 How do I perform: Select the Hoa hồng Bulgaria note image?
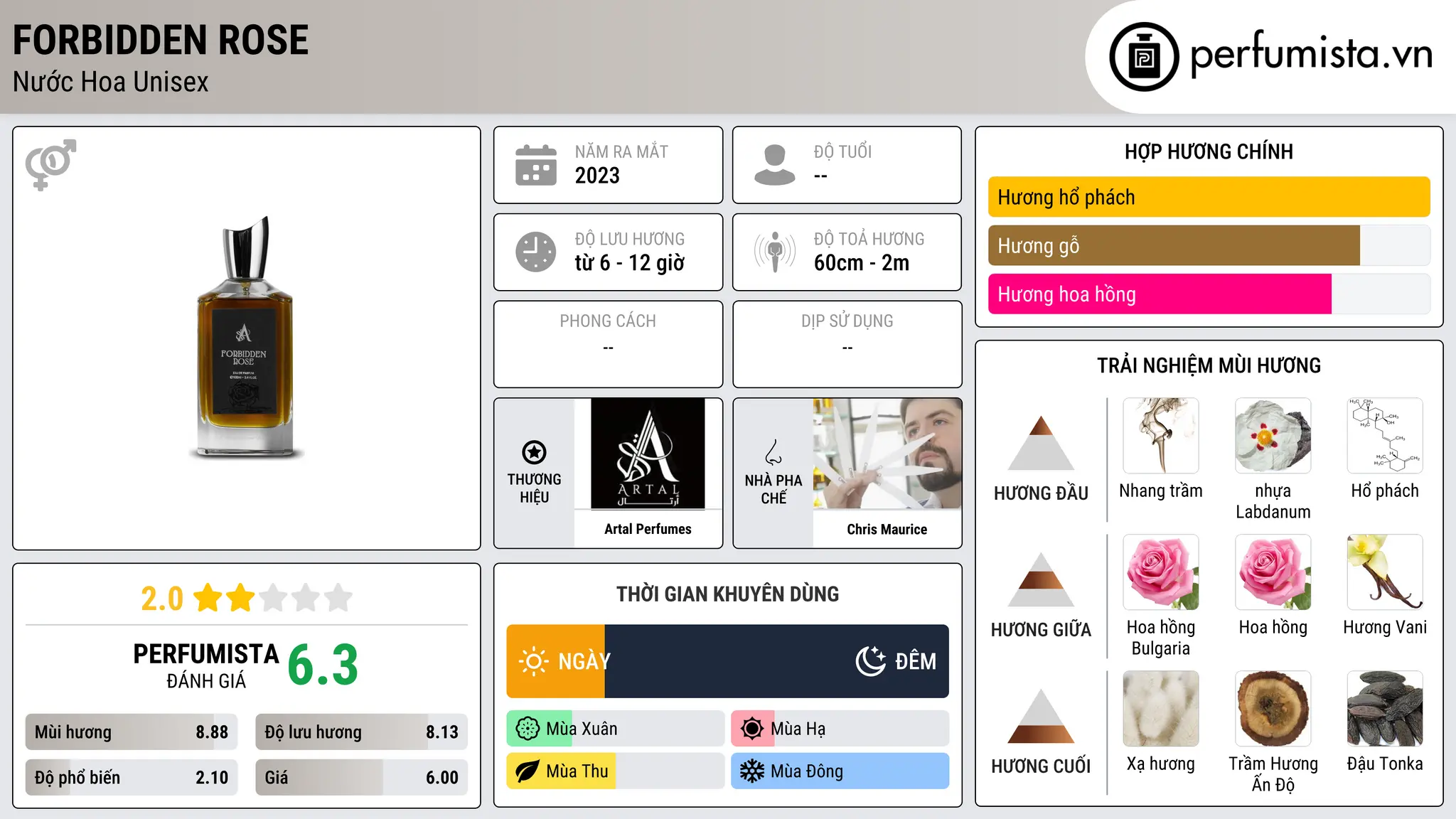[1161, 572]
